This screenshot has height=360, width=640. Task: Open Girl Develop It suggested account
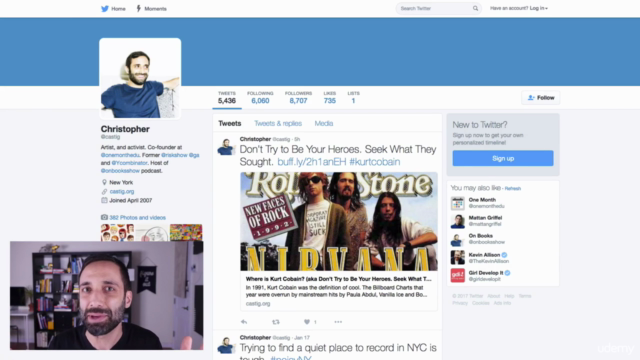pyautogui.click(x=486, y=273)
